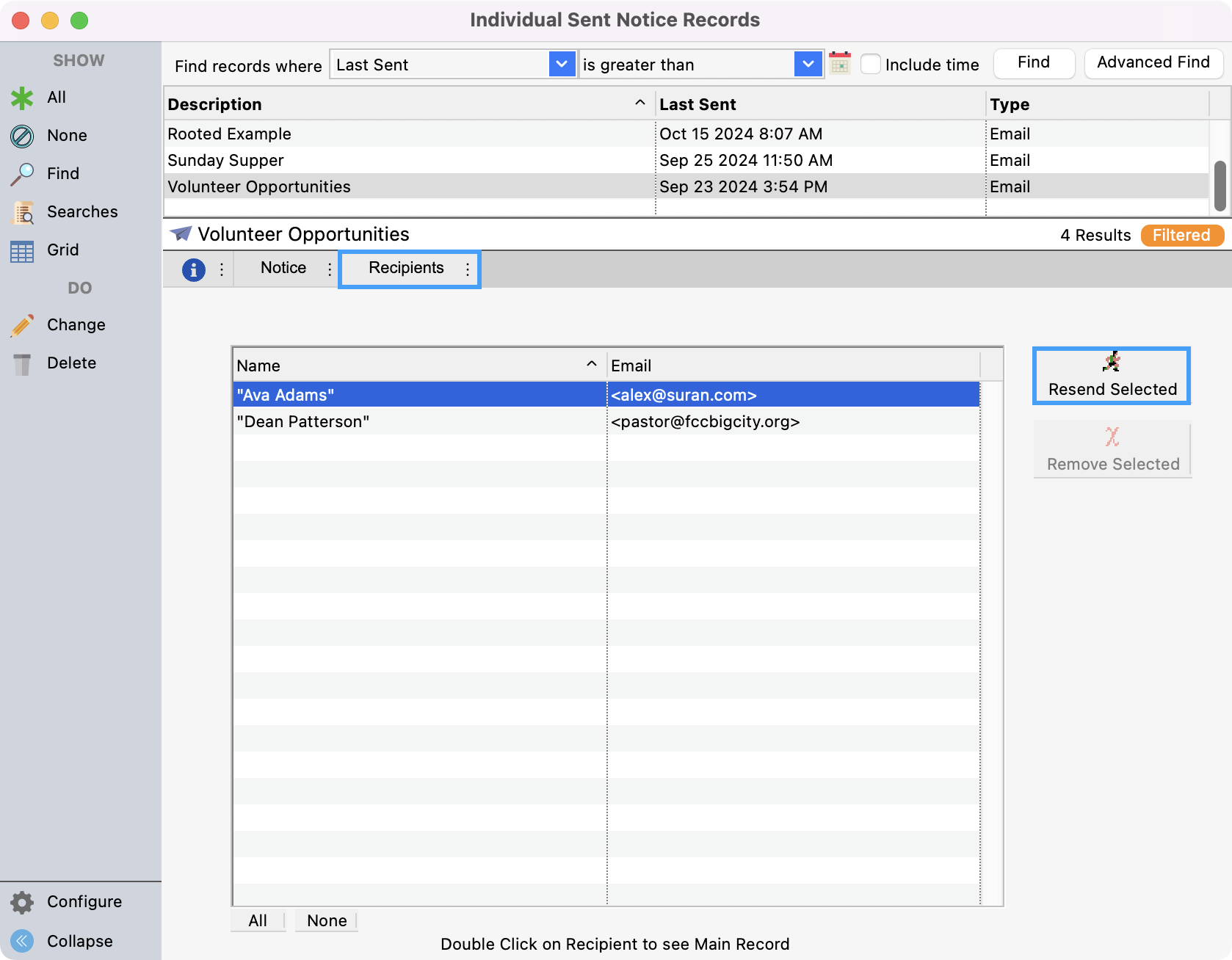1232x960 pixels.
Task: Click the None icon in the Show sidebar
Action: coord(21,135)
